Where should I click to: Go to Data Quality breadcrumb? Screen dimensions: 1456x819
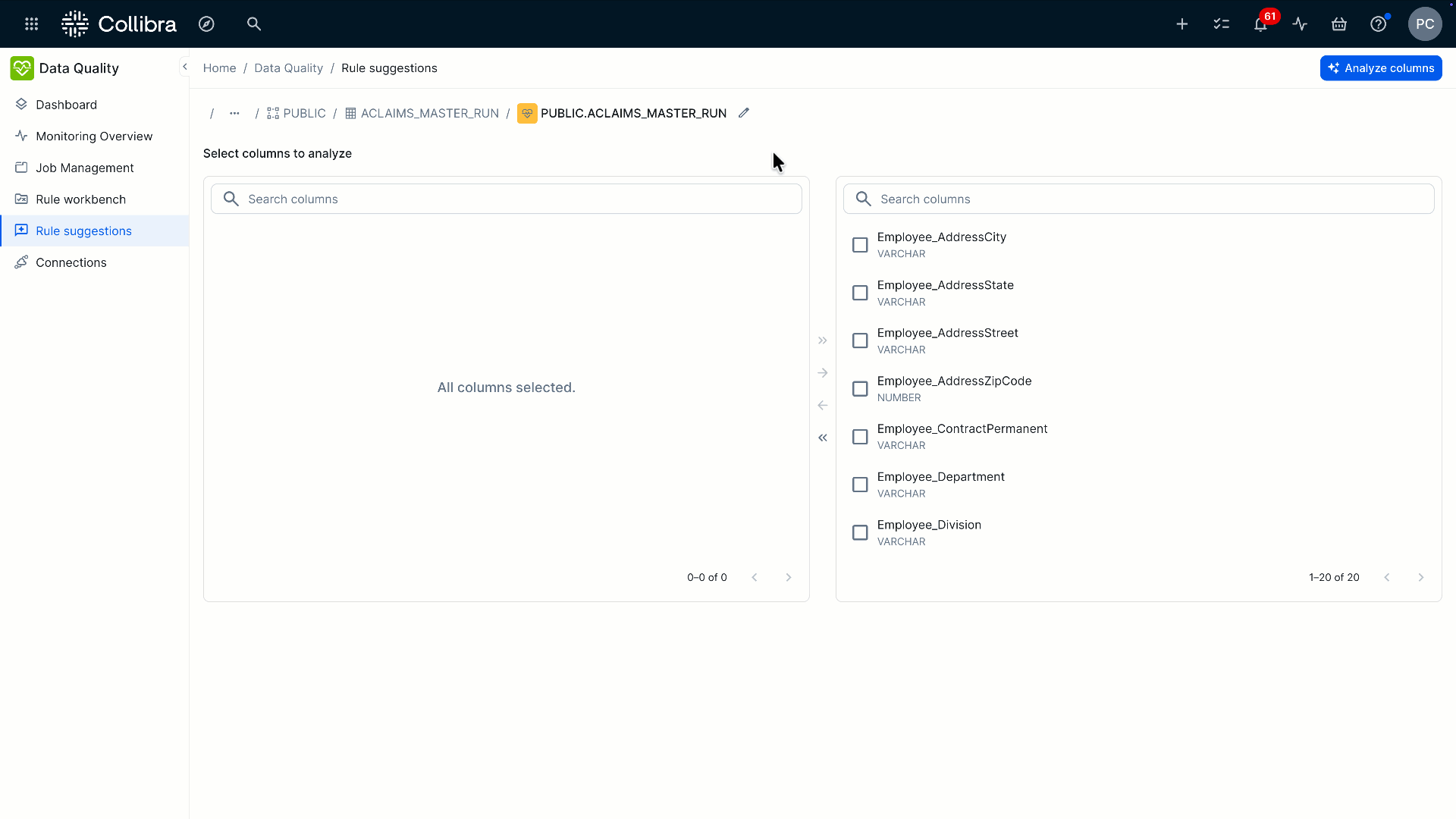[288, 68]
